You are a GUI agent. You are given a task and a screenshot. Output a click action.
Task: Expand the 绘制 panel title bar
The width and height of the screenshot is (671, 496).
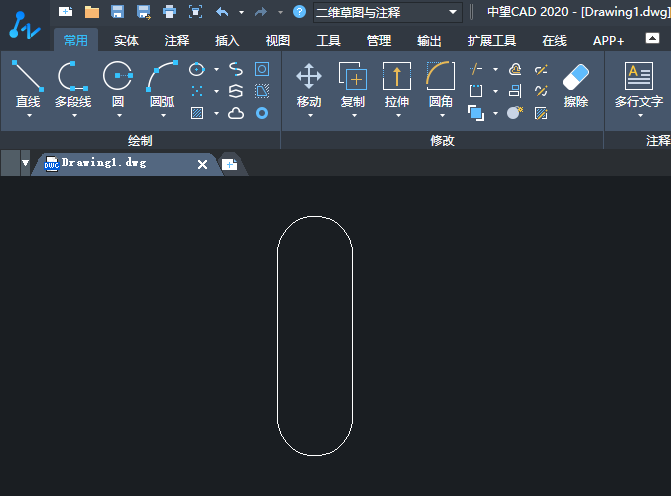point(140,140)
